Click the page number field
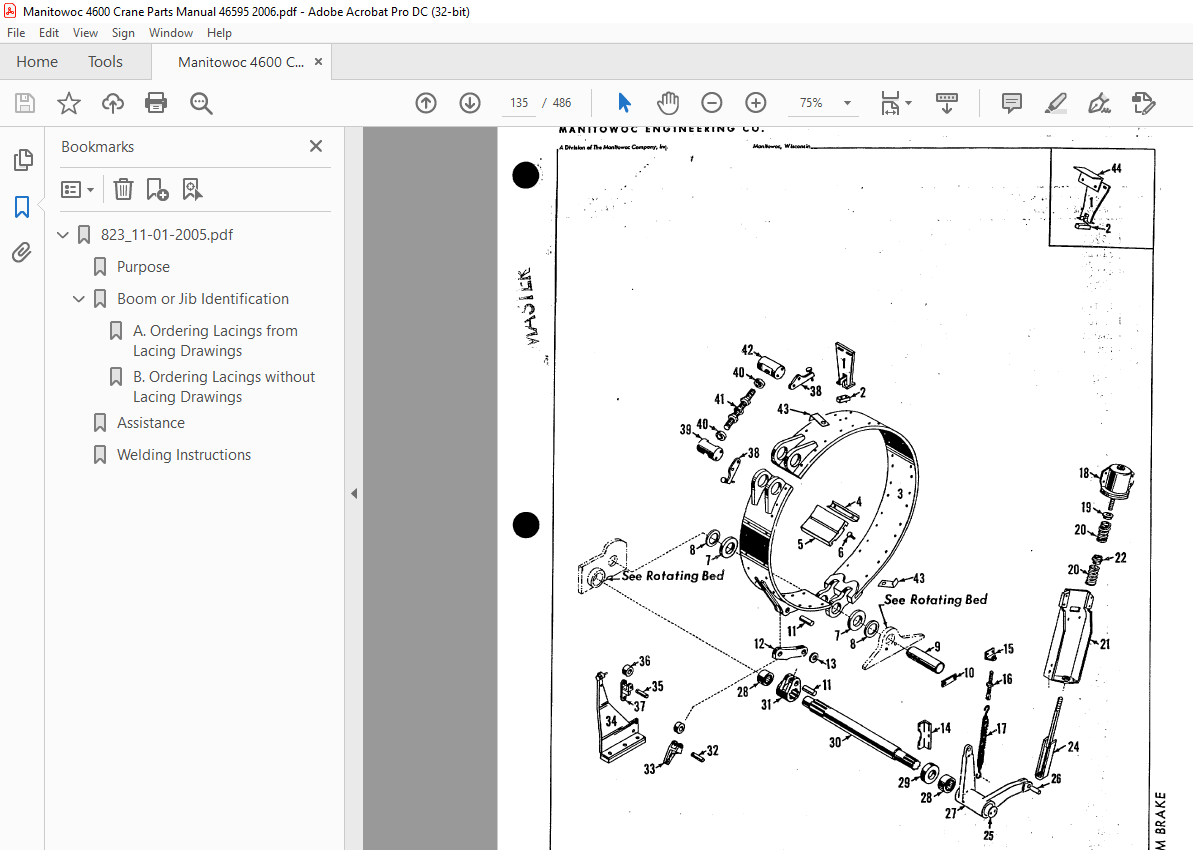The image size is (1193, 850). [519, 103]
